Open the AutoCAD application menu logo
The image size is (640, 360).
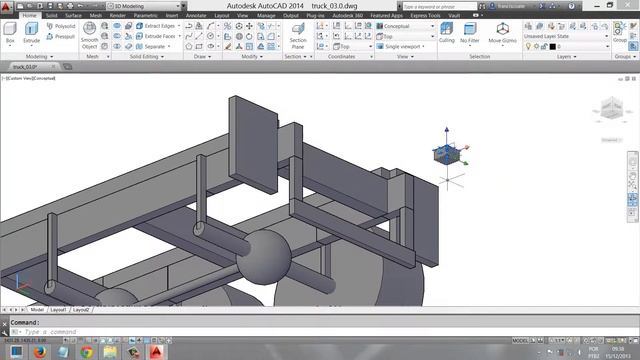click(x=6, y=7)
